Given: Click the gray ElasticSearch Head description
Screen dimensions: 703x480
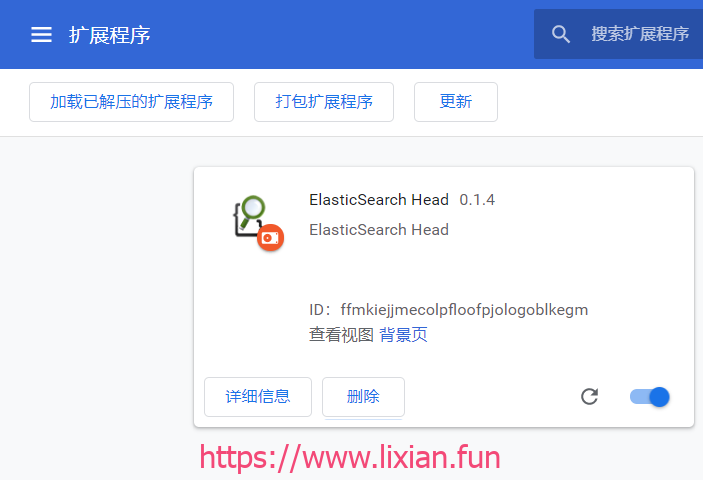Looking at the screenshot, I should [x=379, y=229].
